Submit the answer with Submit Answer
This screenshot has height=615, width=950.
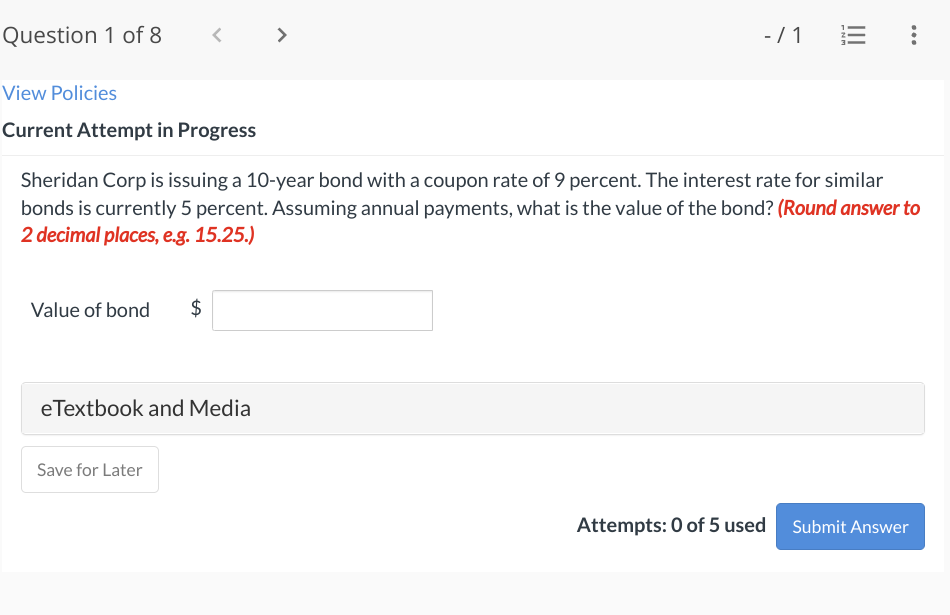tap(849, 526)
